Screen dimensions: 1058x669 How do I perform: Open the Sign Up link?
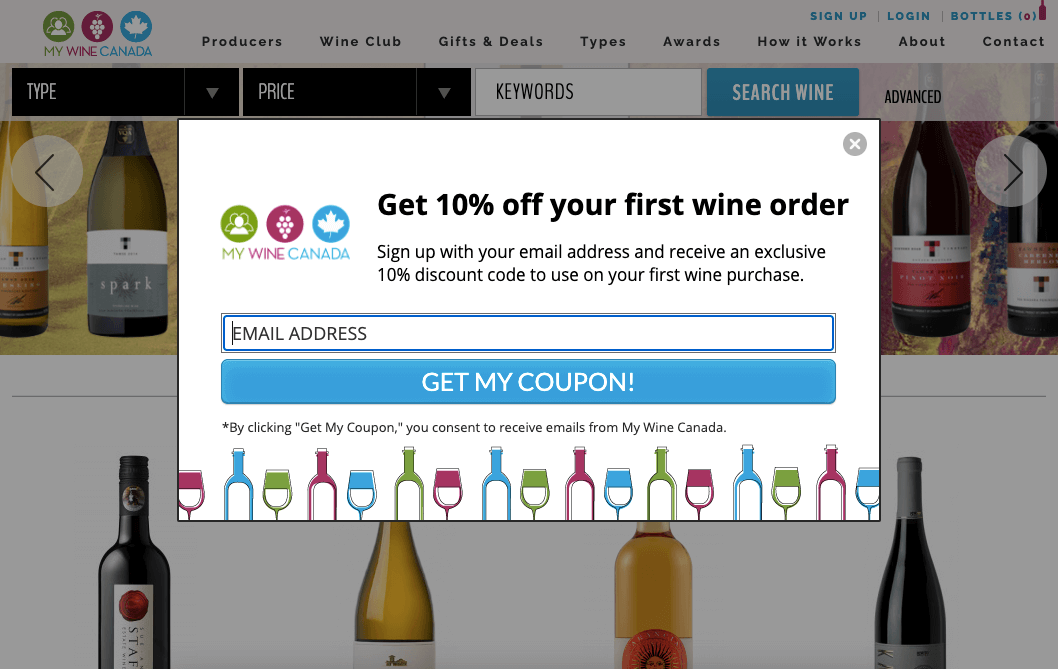pos(838,16)
